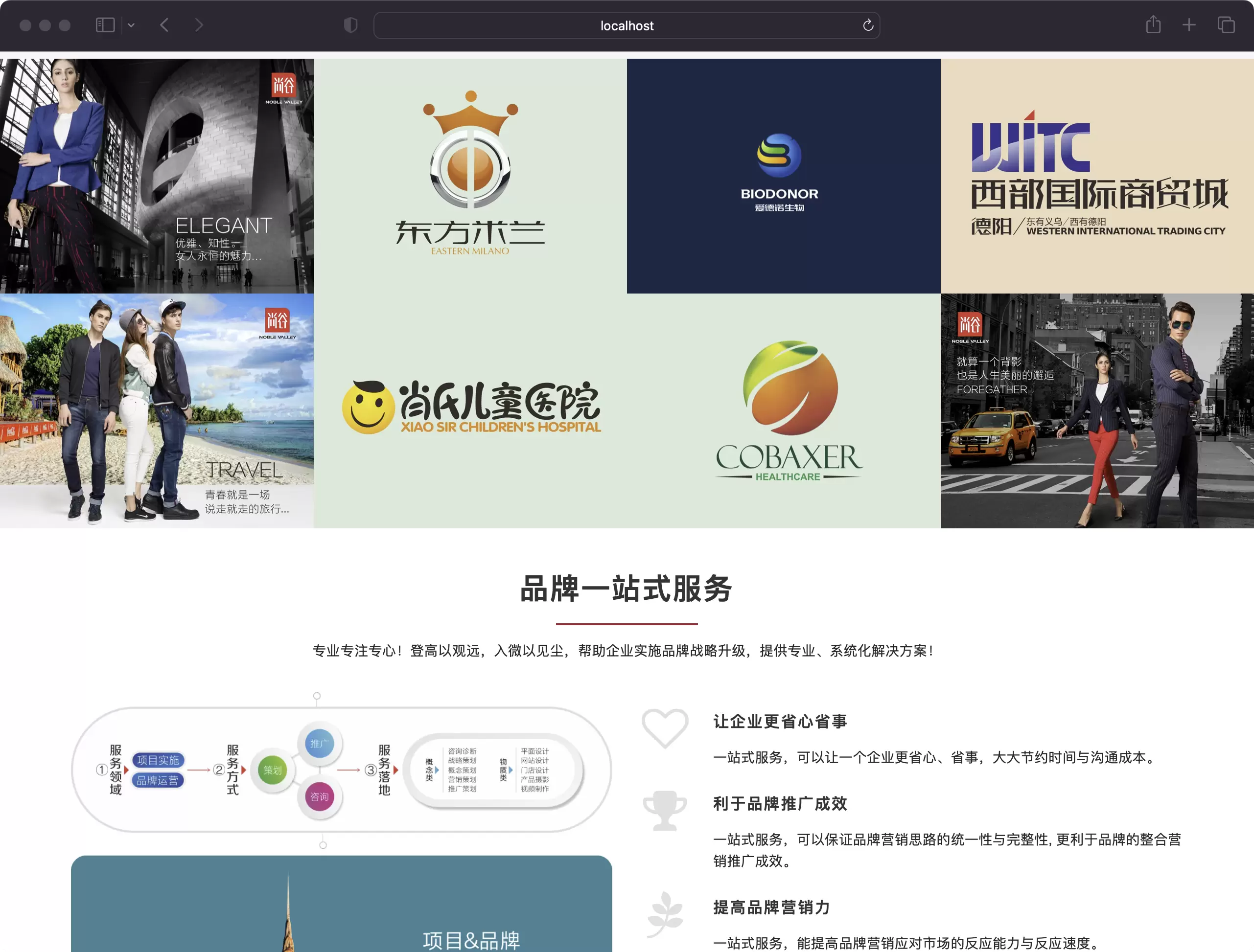This screenshot has width=1254, height=952.
Task: Show the tab overview icon
Action: point(1226,25)
